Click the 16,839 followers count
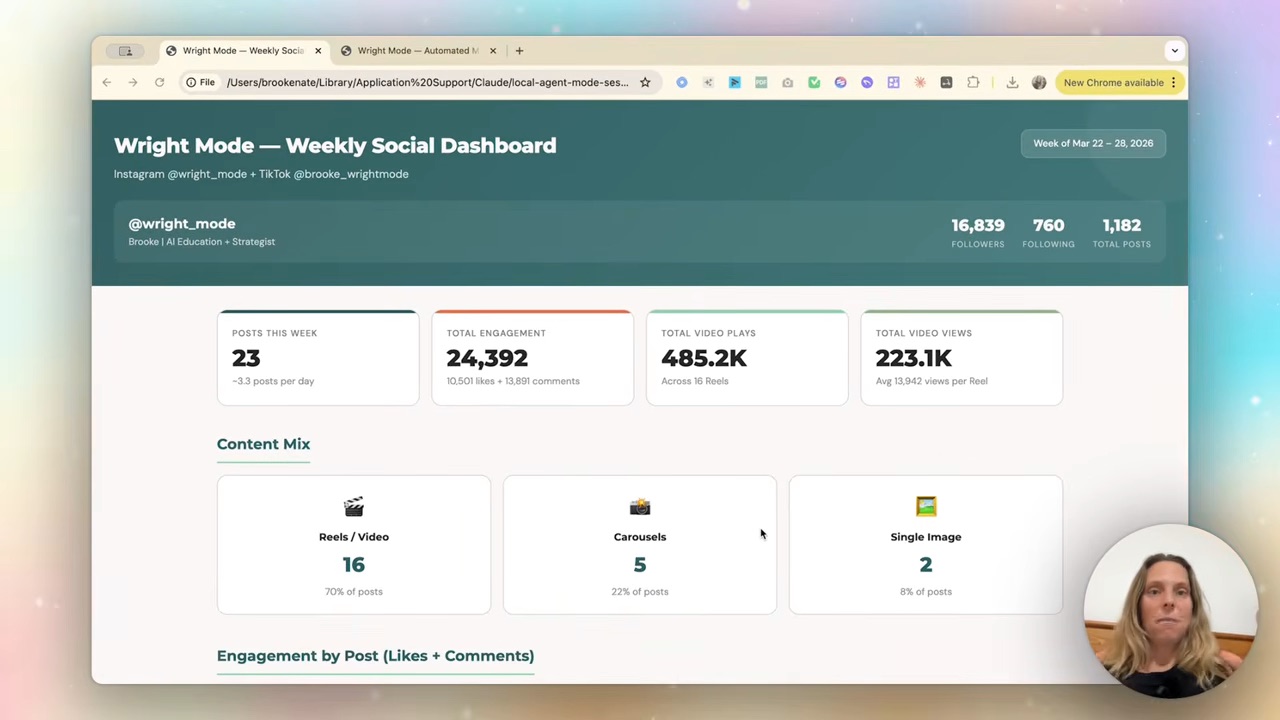Screen dimensions: 1280x720 coord(978,225)
